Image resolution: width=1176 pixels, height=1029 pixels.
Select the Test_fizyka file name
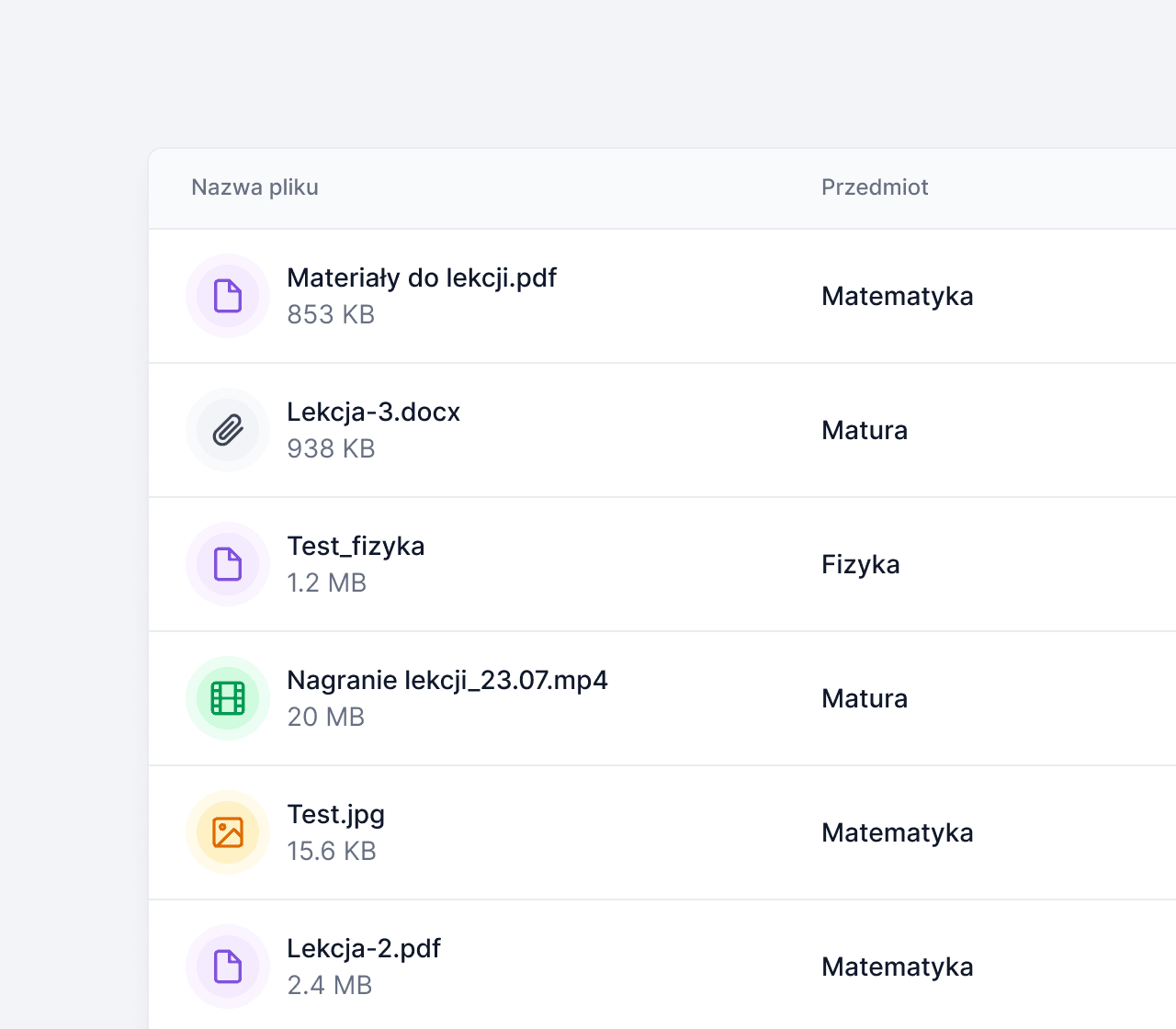[x=356, y=546]
